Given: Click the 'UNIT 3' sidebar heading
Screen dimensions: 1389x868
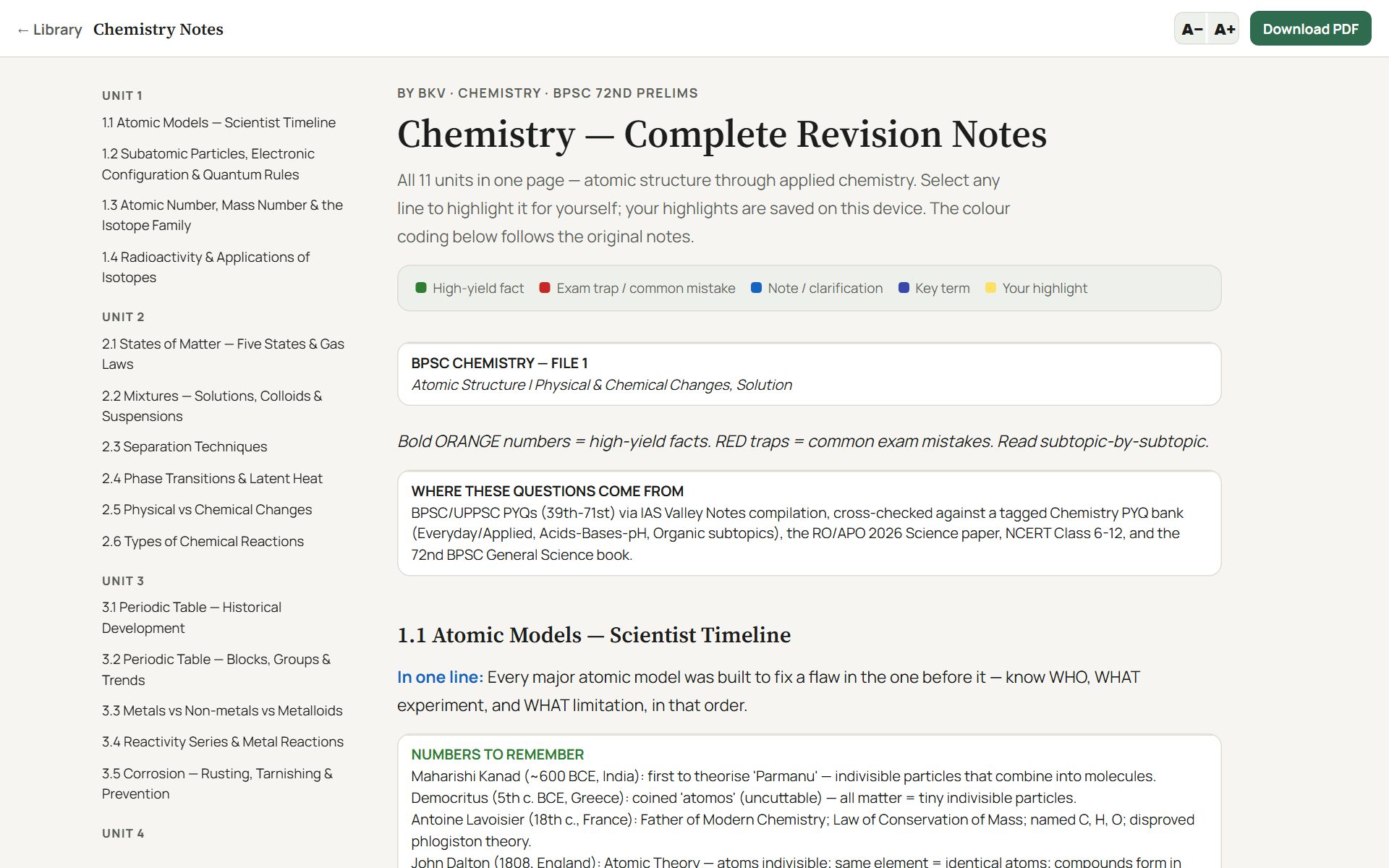Looking at the screenshot, I should click(x=123, y=581).
